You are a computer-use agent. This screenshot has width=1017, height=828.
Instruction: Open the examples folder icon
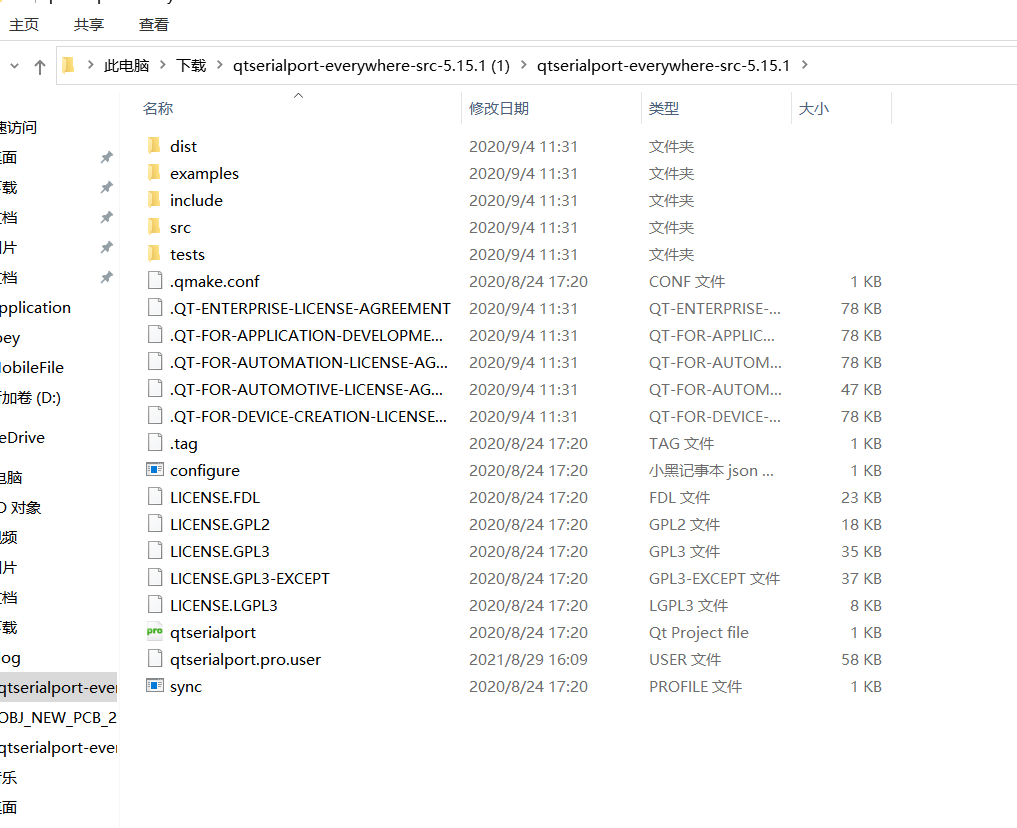[154, 173]
